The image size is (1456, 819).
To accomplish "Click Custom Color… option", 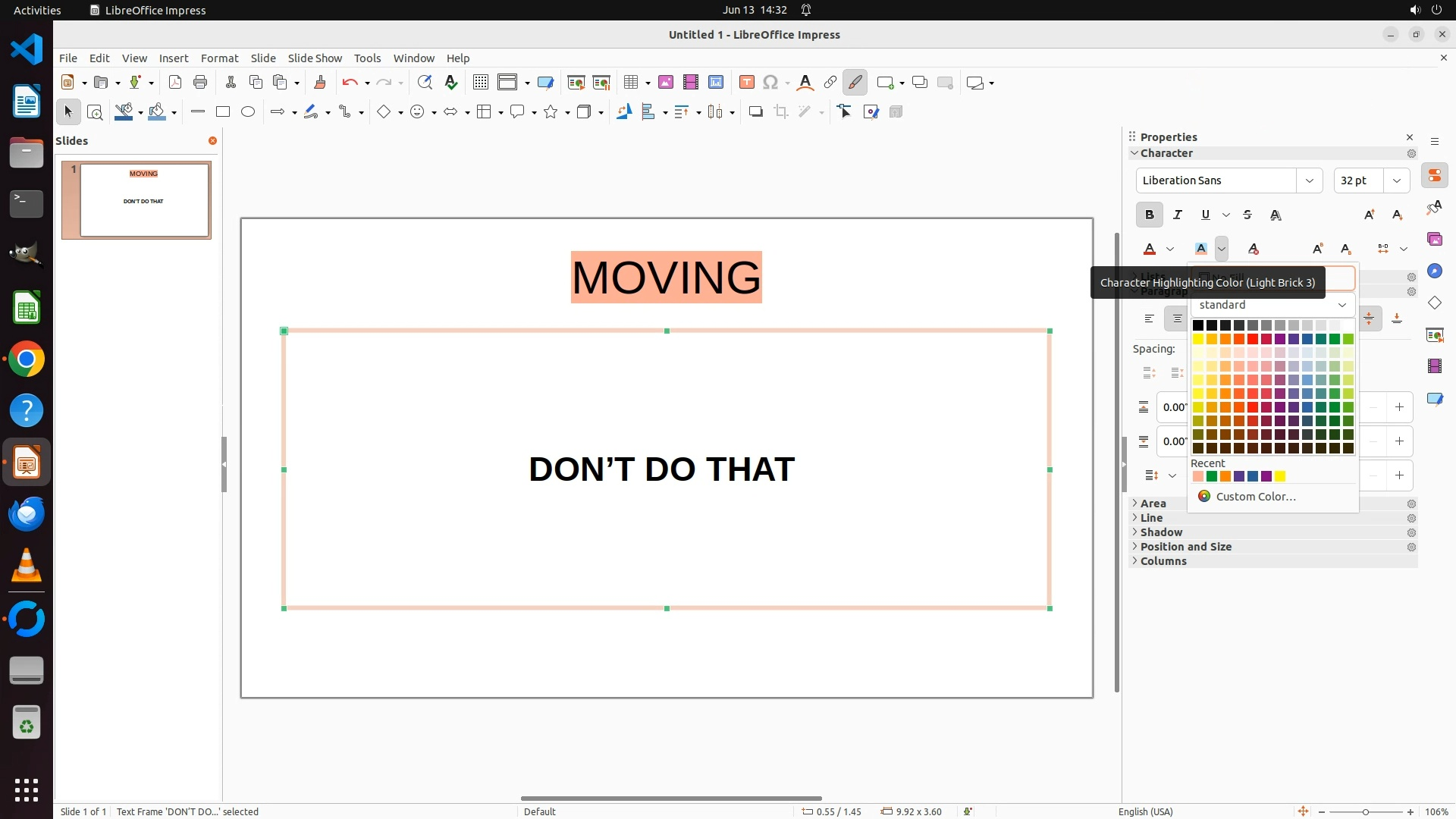I will pos(1255,497).
